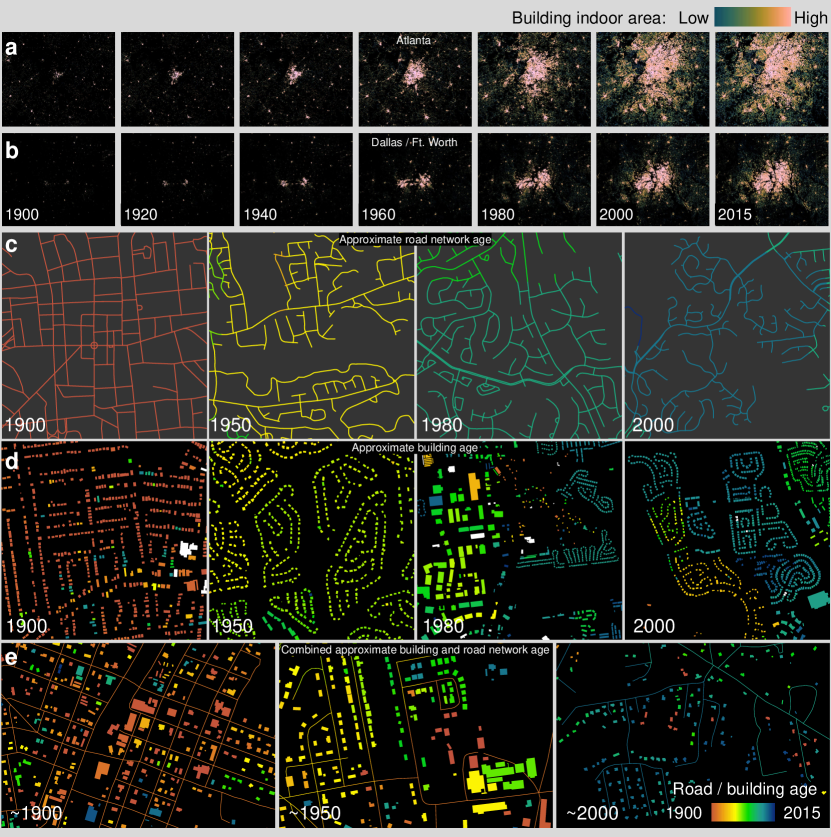Viewport: 831px width, 837px height.
Task: Click the '2015' label on the age legend
Action: [801, 812]
